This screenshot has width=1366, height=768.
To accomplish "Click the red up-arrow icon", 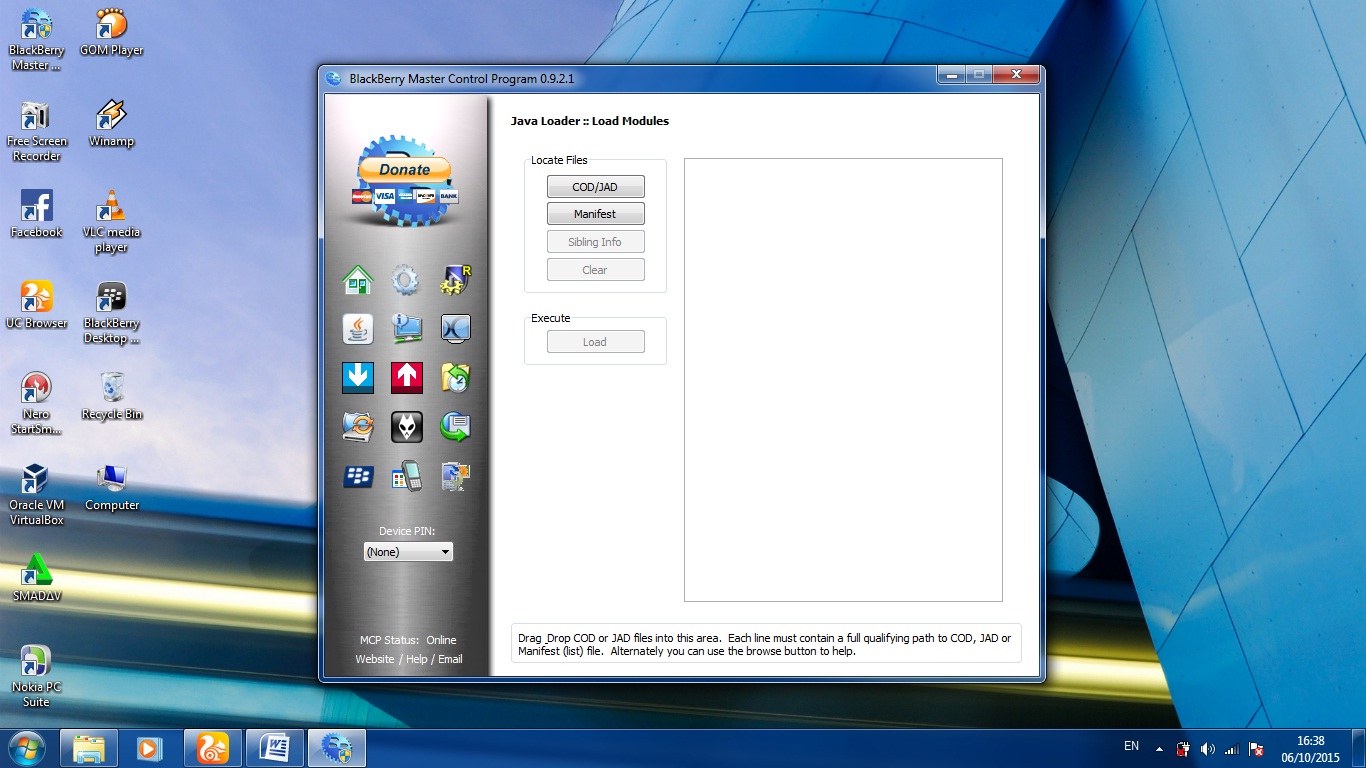I will (x=406, y=377).
